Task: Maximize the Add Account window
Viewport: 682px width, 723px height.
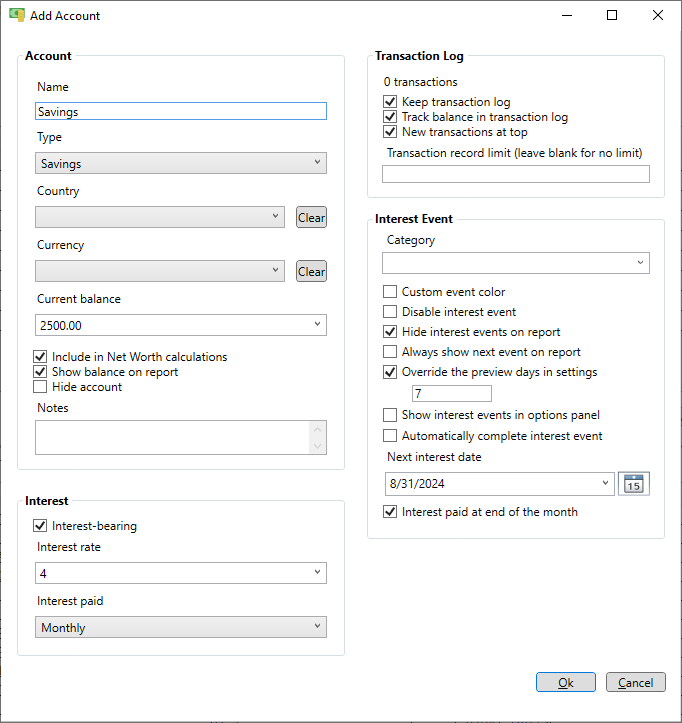Action: 611,15
